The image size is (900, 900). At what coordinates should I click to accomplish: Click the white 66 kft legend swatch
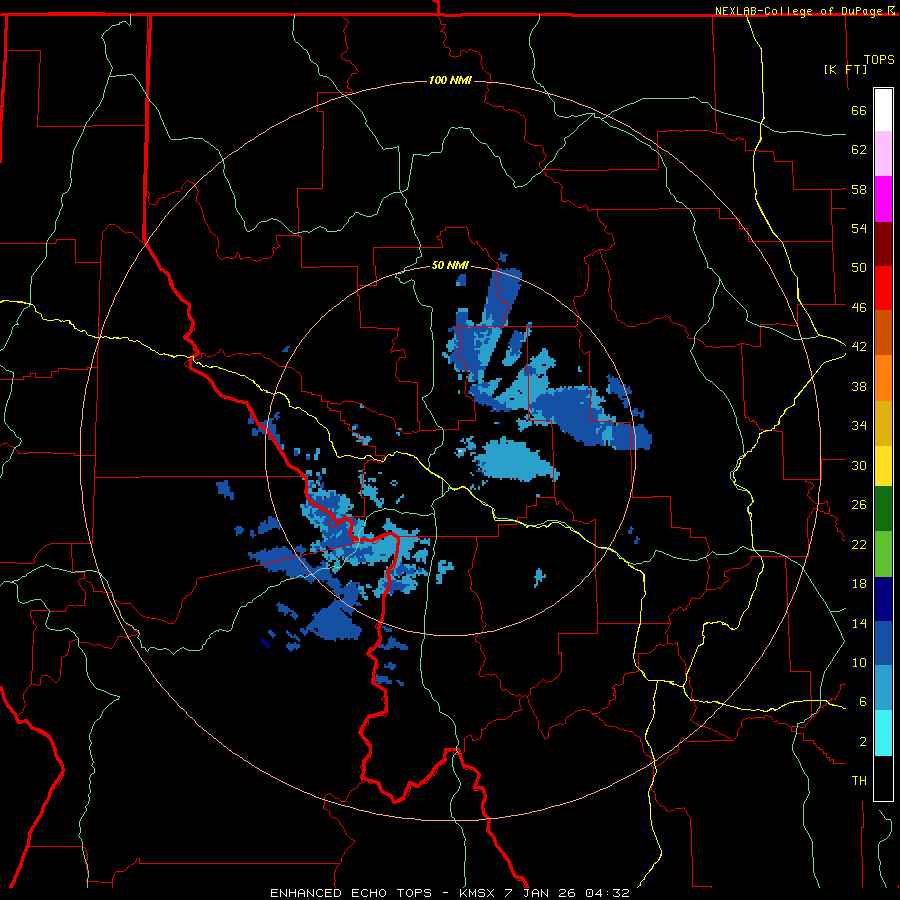(883, 110)
